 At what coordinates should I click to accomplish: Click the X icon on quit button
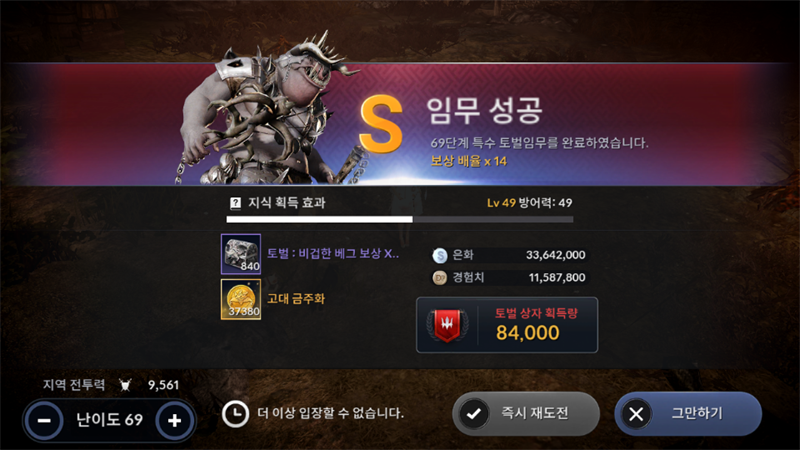coord(636,414)
